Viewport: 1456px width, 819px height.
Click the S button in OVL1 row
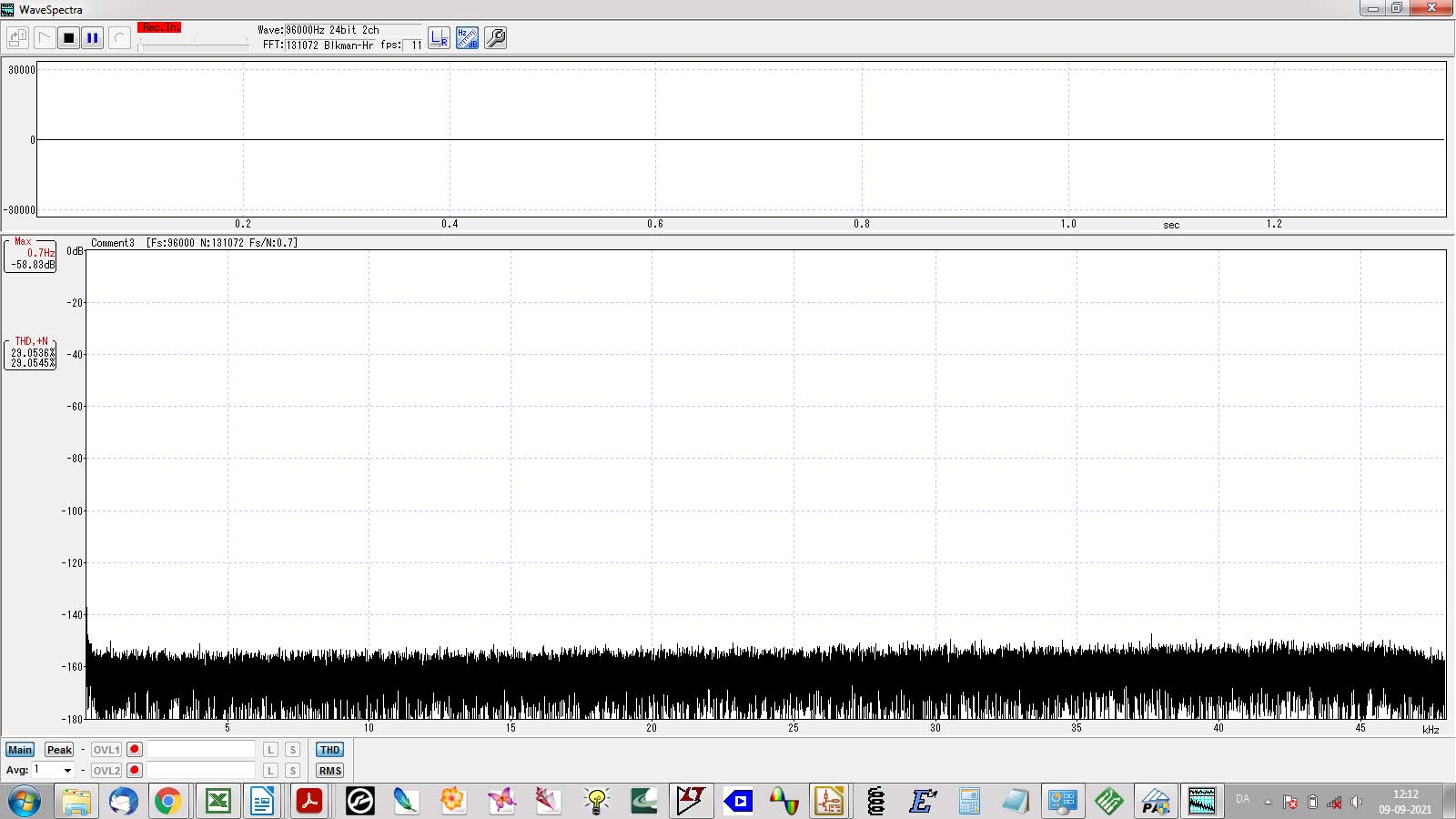point(292,750)
